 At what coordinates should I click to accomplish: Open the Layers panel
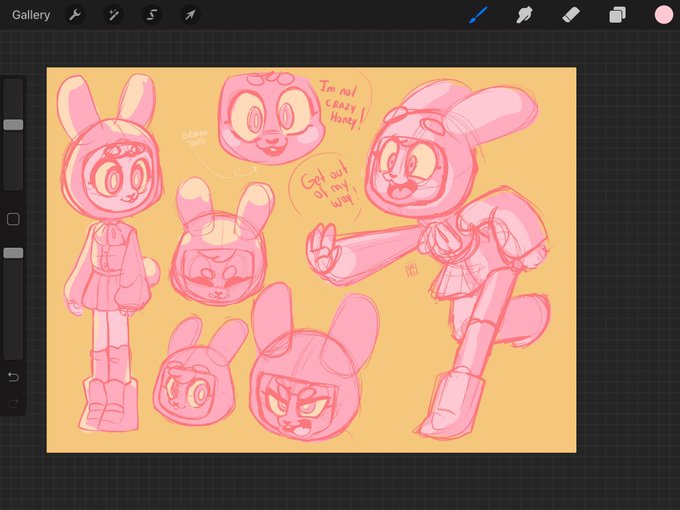coord(617,15)
